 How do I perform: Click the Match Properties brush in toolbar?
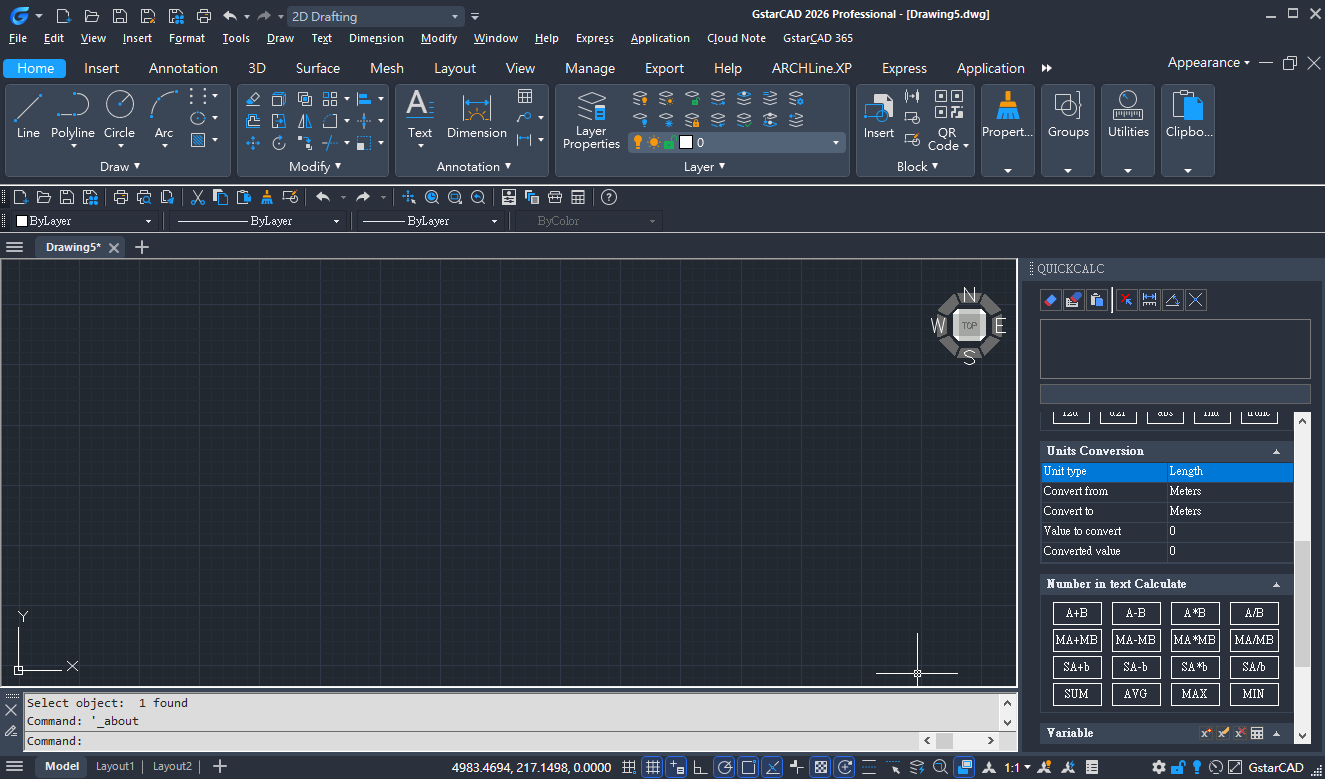(267, 197)
